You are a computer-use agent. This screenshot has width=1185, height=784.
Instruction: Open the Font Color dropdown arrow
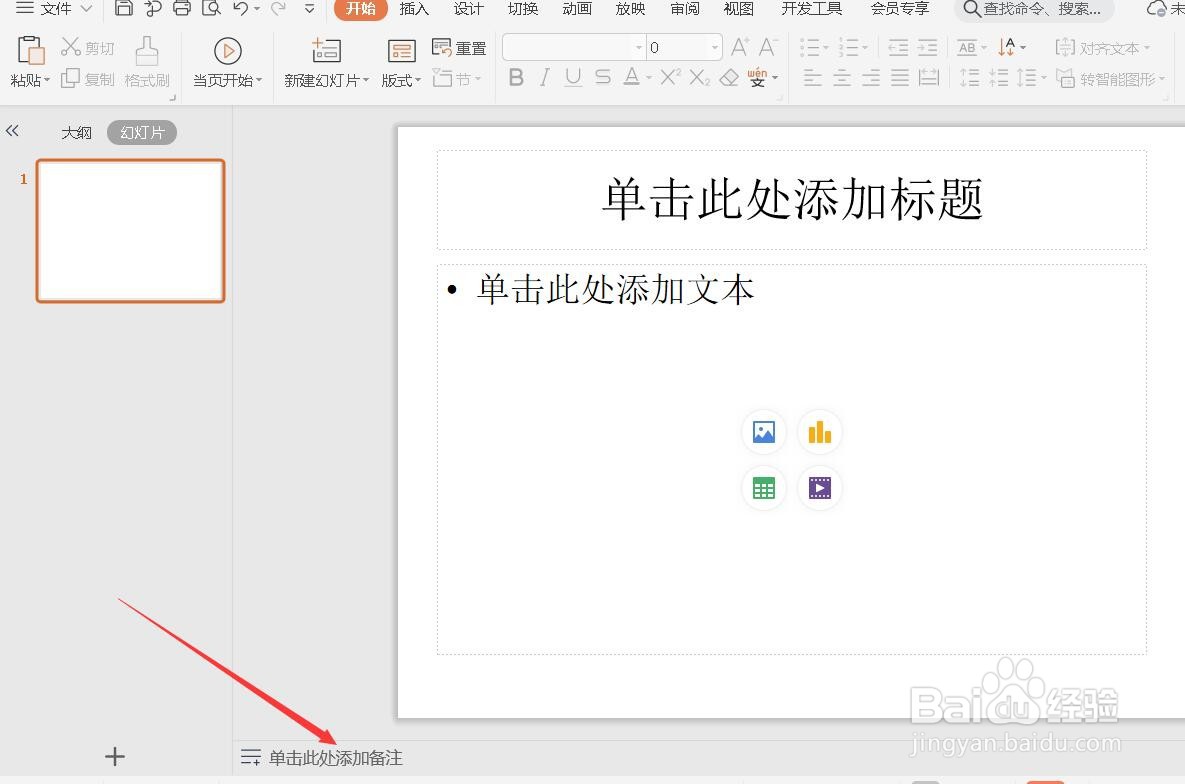click(649, 78)
